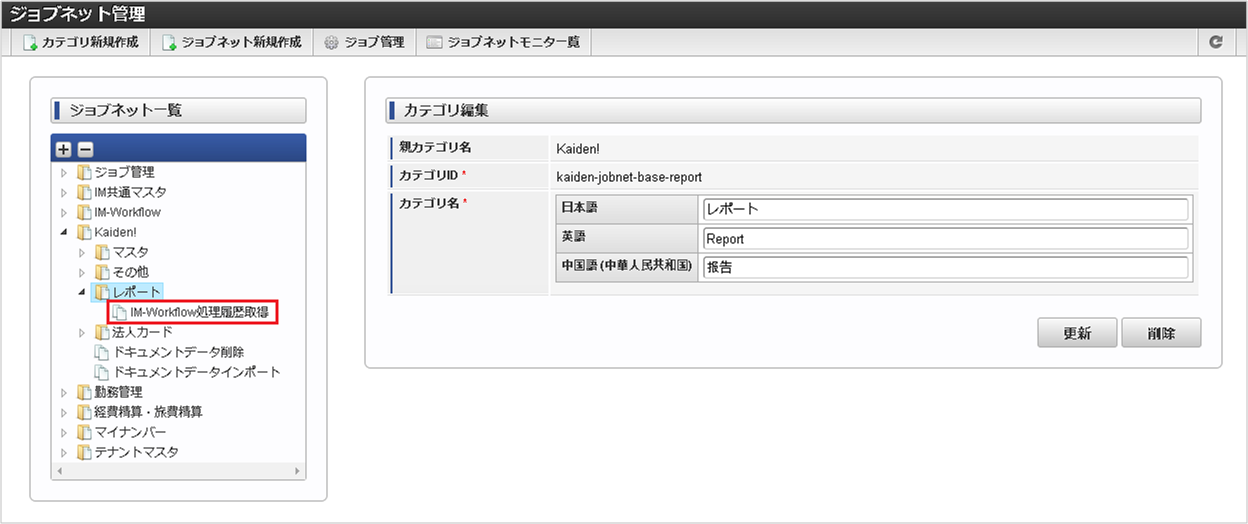Open the ジョブネットモニタ一覧 toolbar item
The width and height of the screenshot is (1248, 524).
tap(503, 42)
